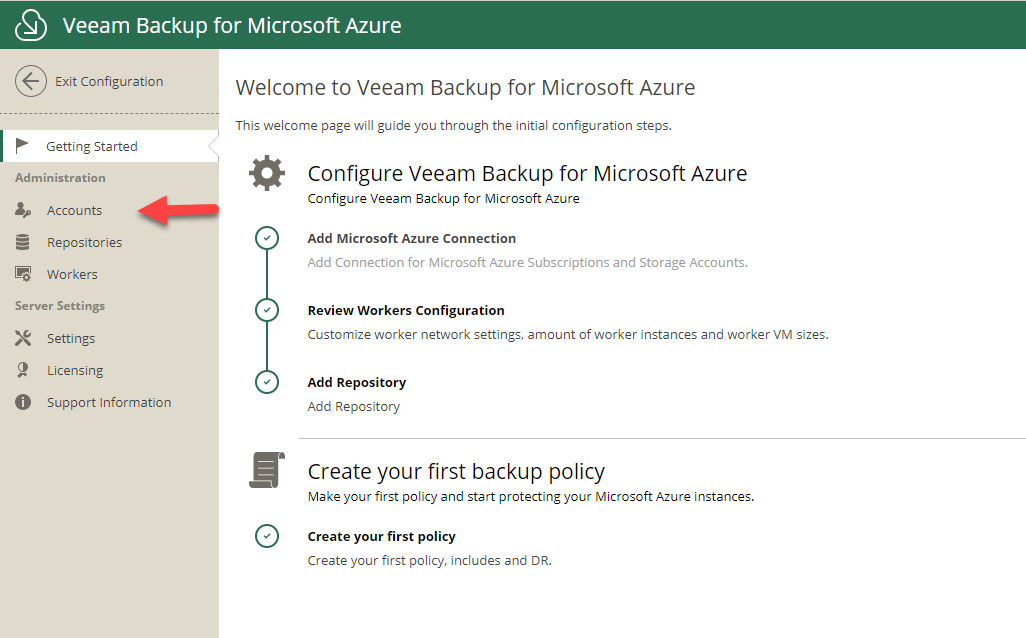Click 'Create your first backup policy' heading
Screen dimensions: 1026x638
coord(456,471)
